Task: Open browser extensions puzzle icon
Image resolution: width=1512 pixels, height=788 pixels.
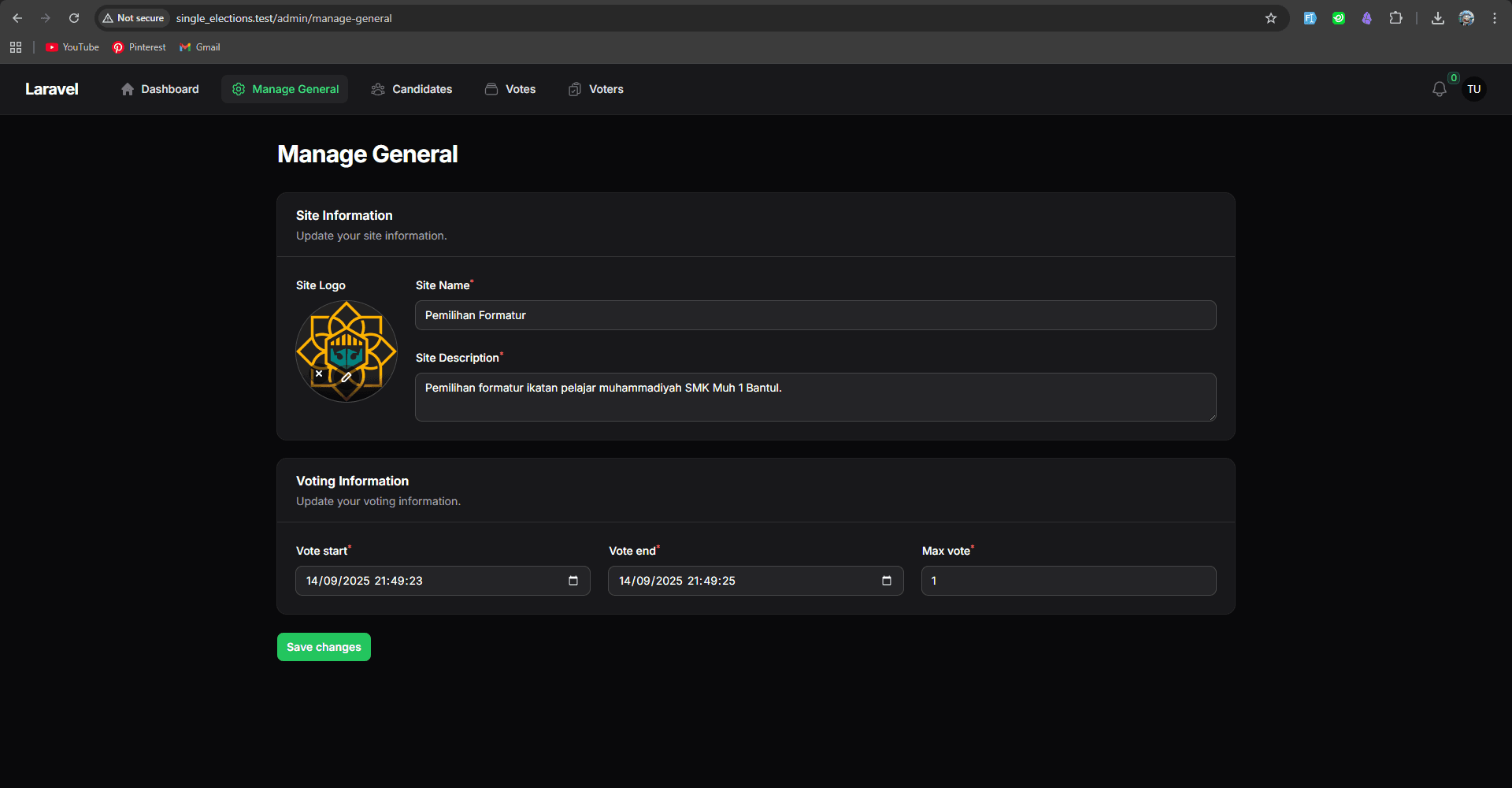Action: tap(1395, 18)
